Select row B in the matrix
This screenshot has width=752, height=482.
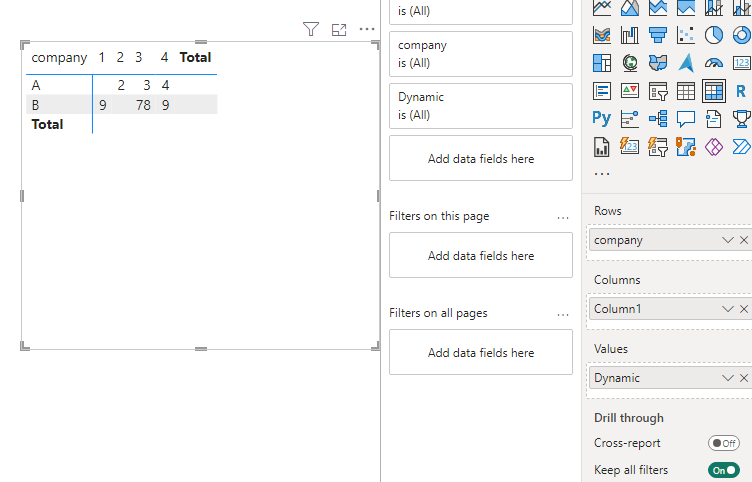pyautogui.click(x=35, y=105)
